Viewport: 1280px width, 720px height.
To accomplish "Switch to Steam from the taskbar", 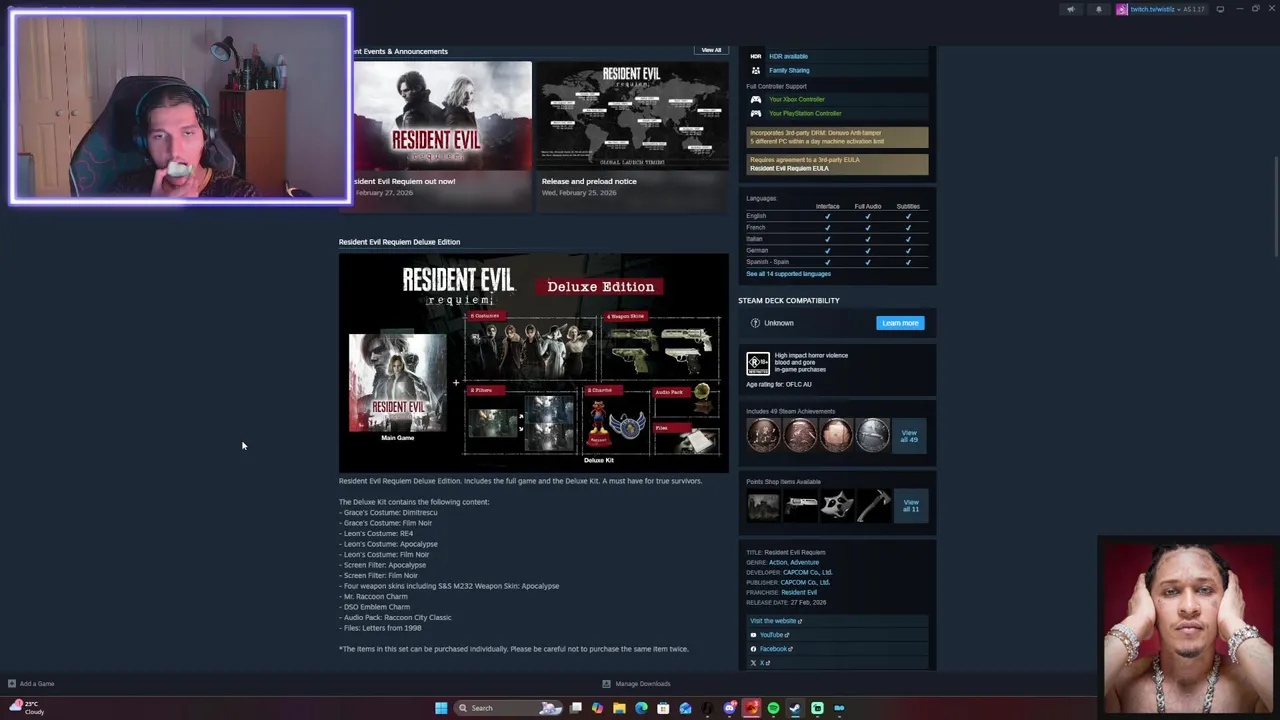I will (x=795, y=708).
